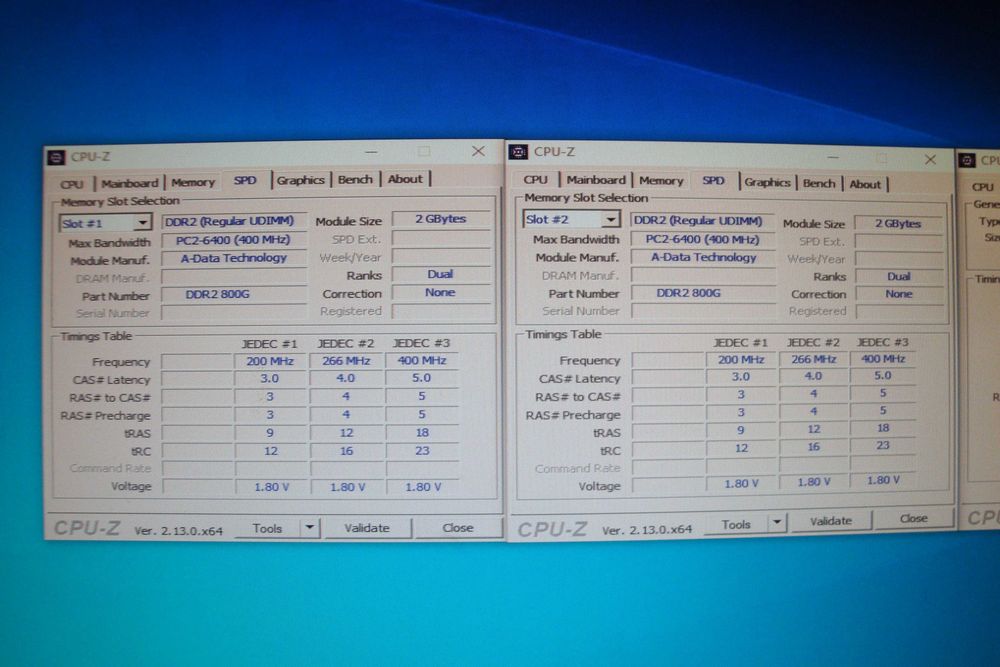Open Memory tab in Slot #1 window

coord(193,182)
